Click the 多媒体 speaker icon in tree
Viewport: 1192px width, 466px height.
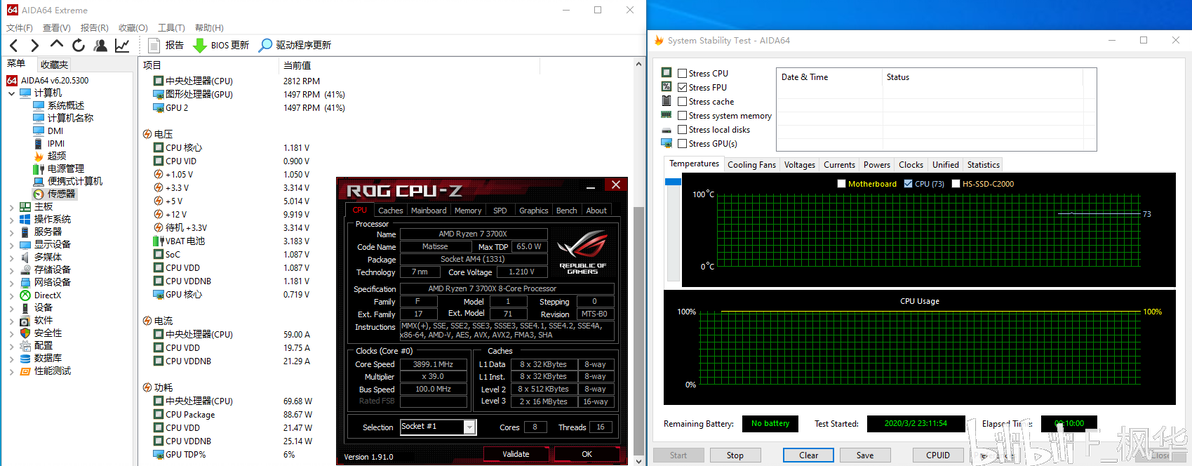click(x=25, y=257)
